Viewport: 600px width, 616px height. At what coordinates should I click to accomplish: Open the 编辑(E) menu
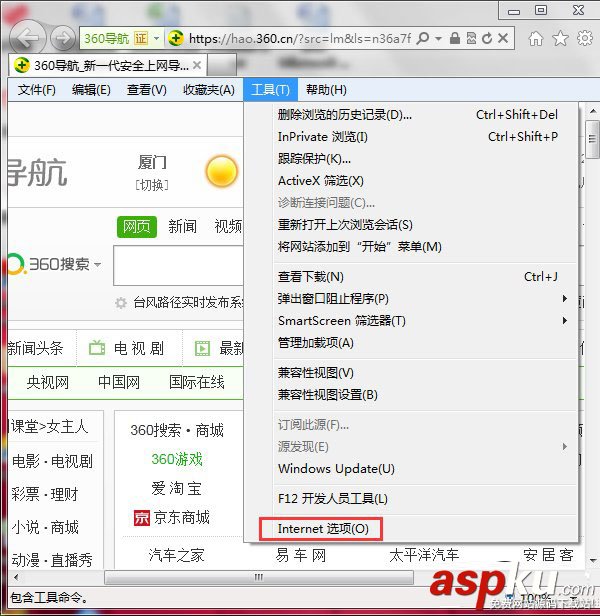pos(91,90)
